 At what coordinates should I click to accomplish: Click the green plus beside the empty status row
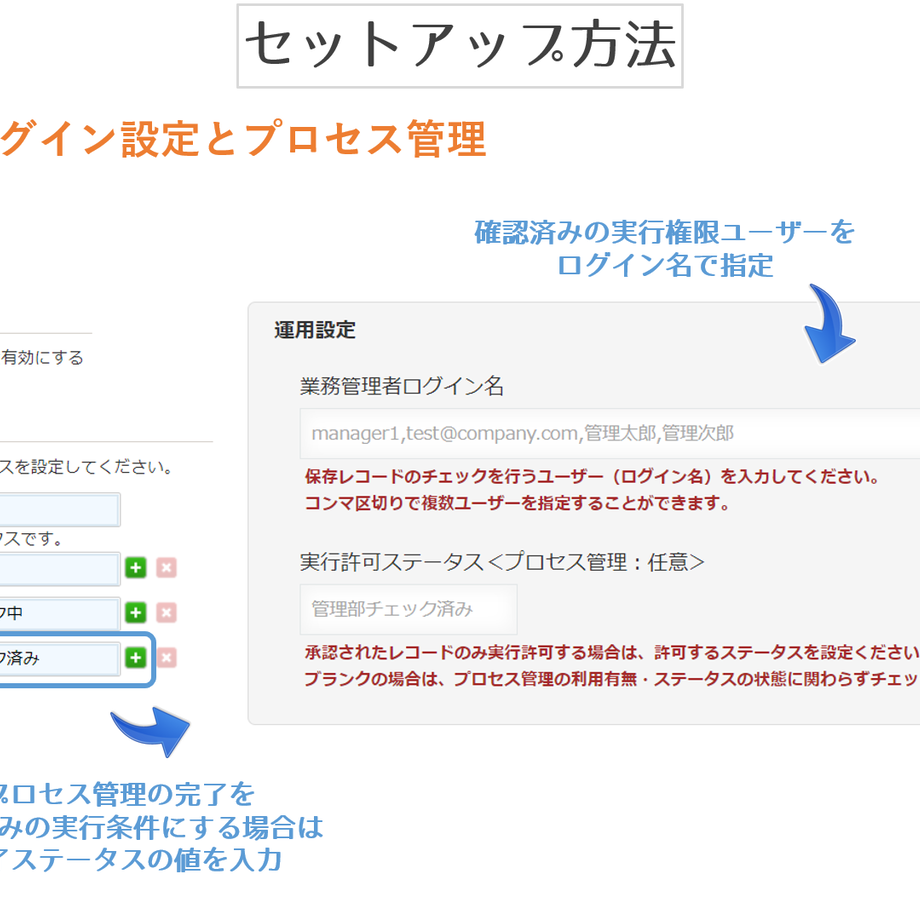pos(136,567)
